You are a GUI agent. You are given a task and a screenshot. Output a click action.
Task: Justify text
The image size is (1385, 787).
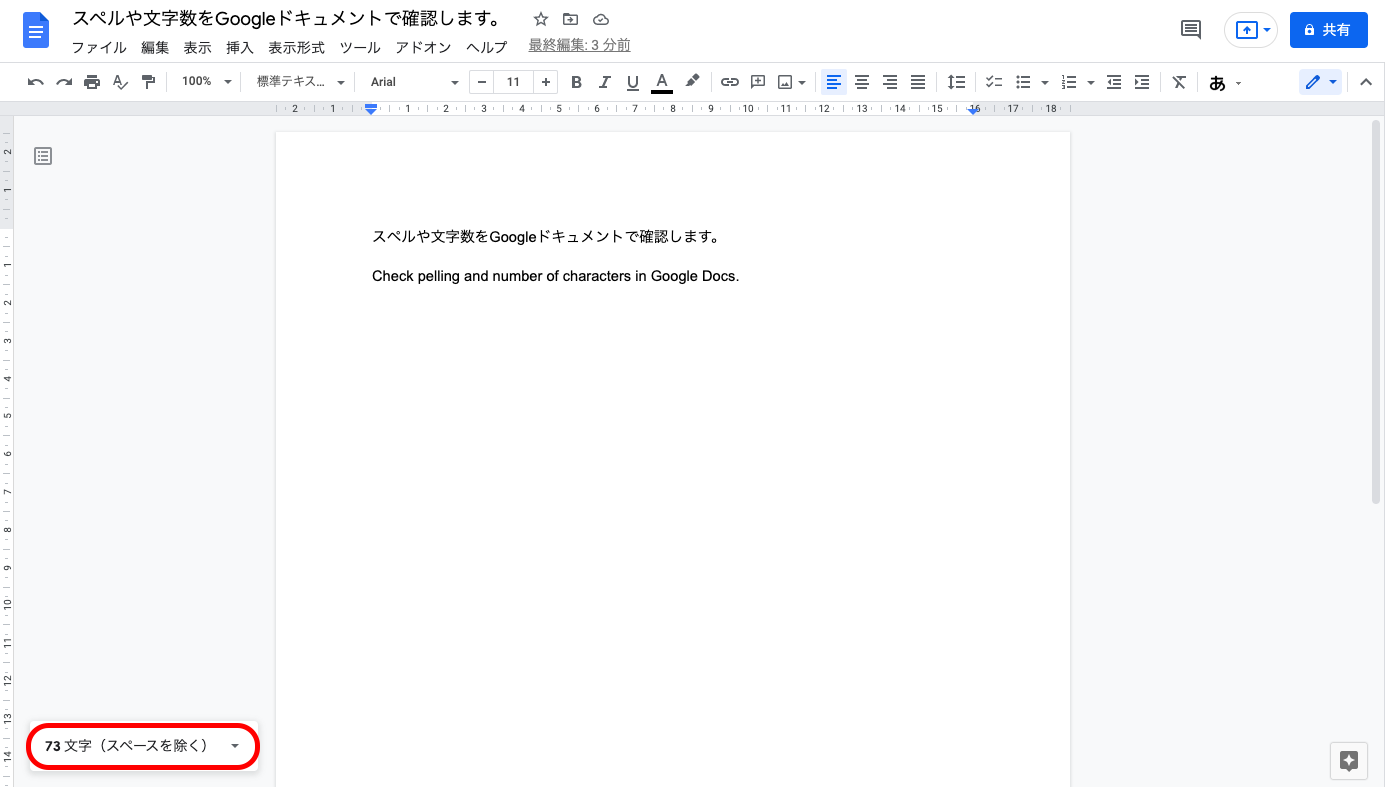point(918,82)
